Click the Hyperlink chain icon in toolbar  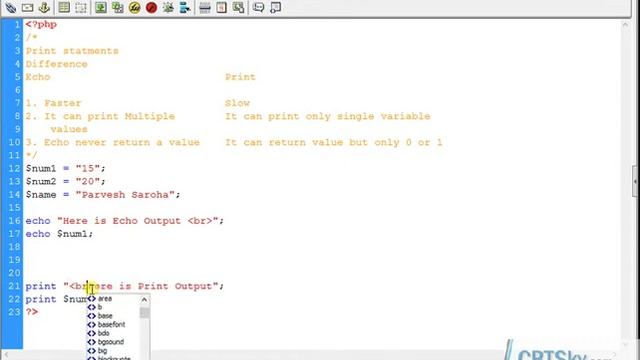click(11, 7)
